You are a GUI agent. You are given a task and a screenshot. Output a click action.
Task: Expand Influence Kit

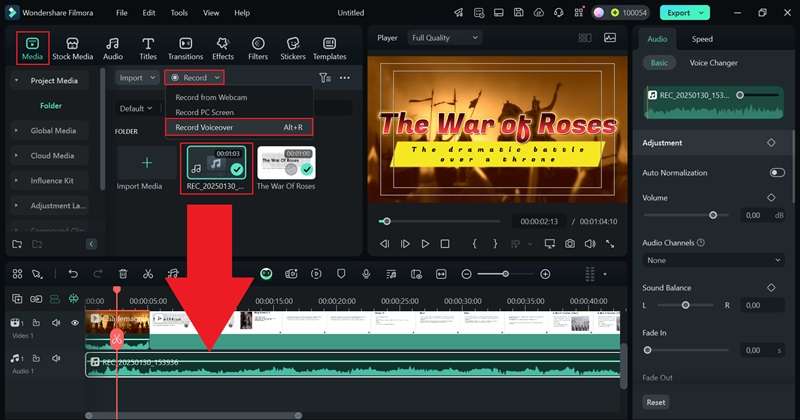pyautogui.click(x=16, y=181)
